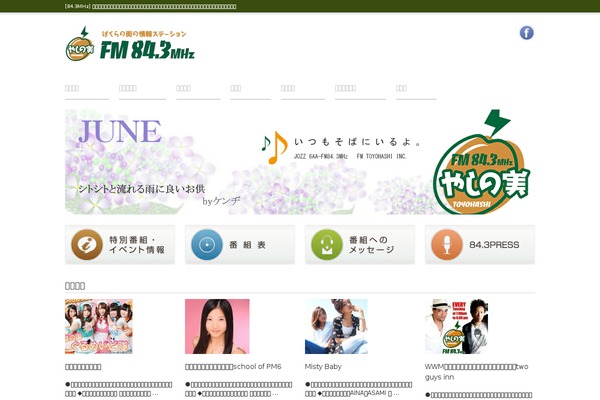The height and width of the screenshot is (400, 600).
Task: Open 特別番組・イベント情報 button
Action: [x=120, y=245]
